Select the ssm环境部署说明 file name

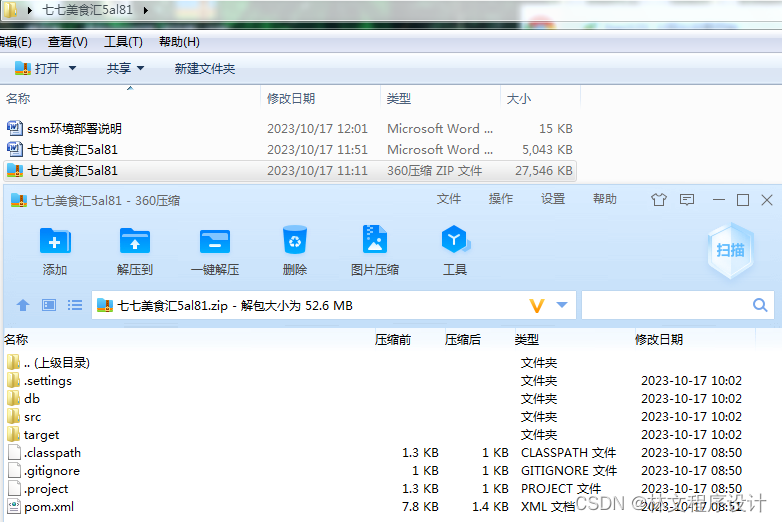[x=74, y=129]
